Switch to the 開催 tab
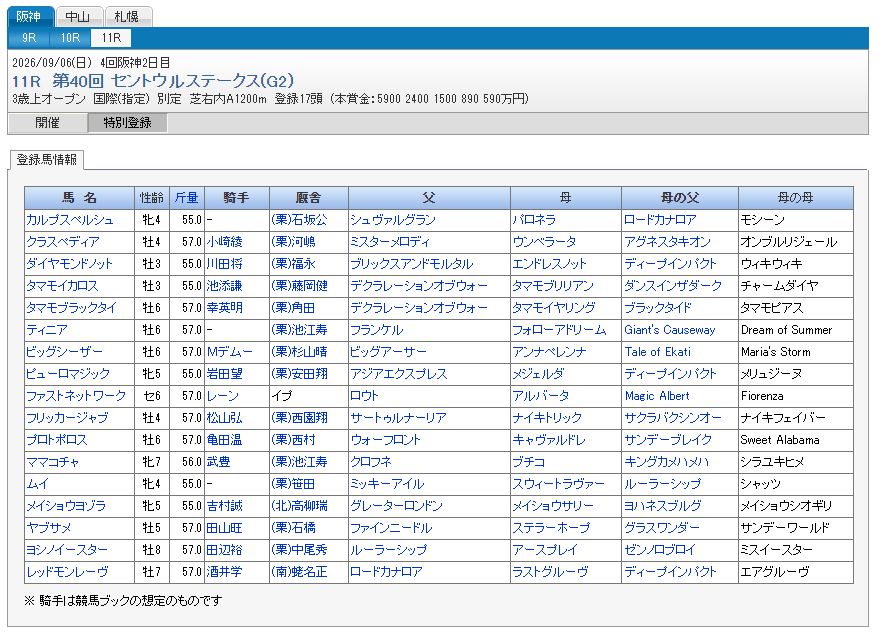 tap(48, 123)
